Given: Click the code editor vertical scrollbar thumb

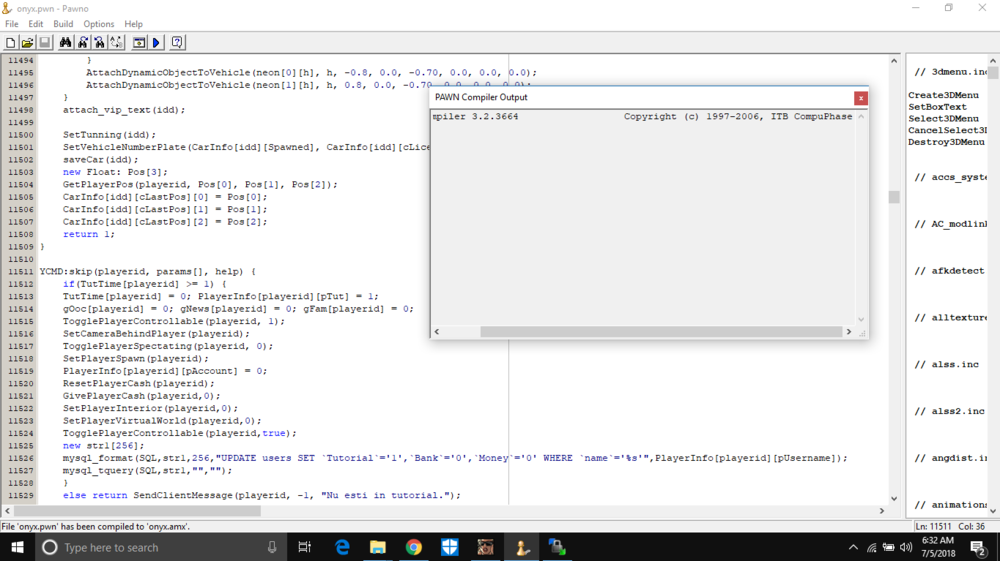Looking at the screenshot, I should [893, 197].
